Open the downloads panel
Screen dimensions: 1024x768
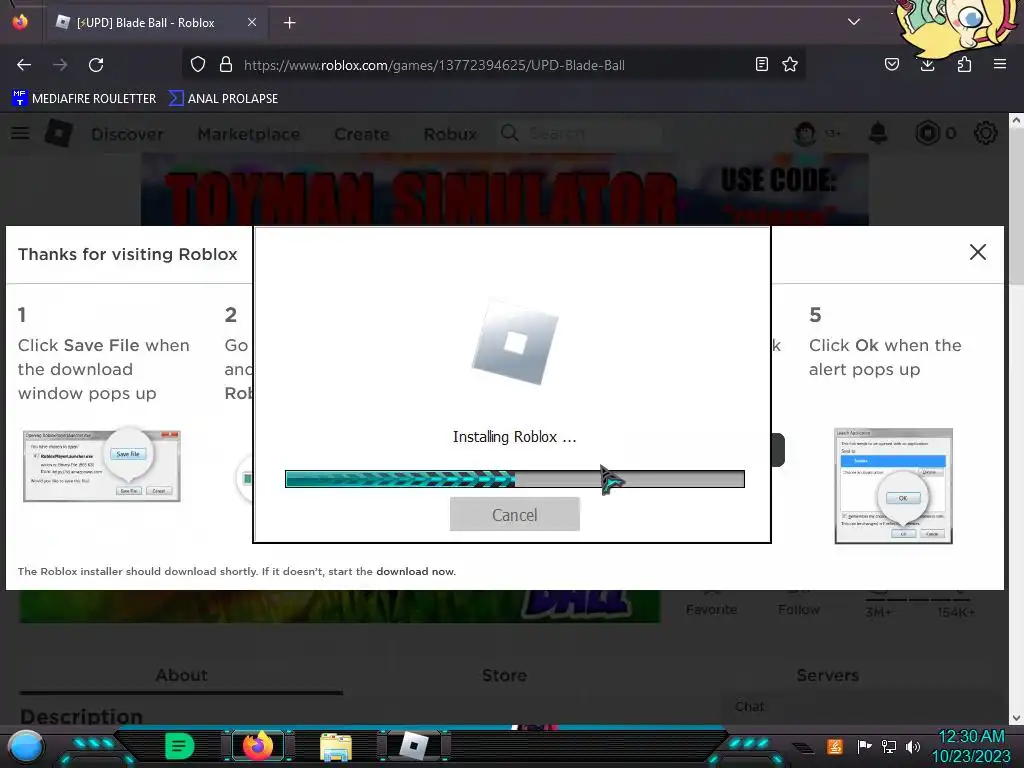coord(927,65)
